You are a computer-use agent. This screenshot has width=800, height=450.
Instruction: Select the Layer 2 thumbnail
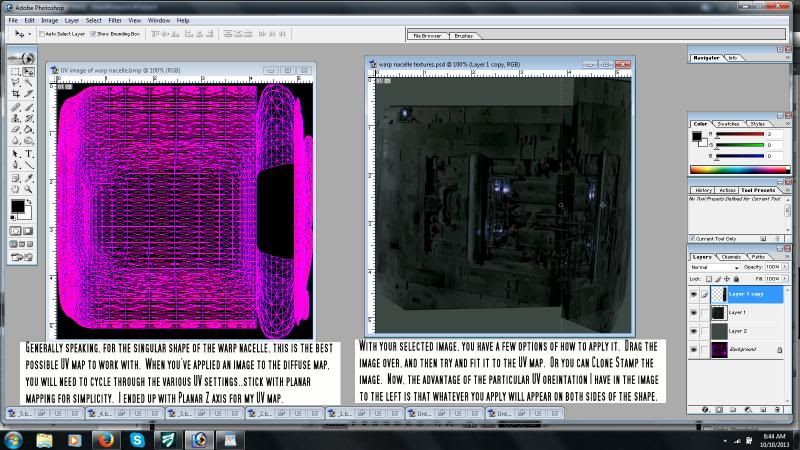(x=719, y=331)
